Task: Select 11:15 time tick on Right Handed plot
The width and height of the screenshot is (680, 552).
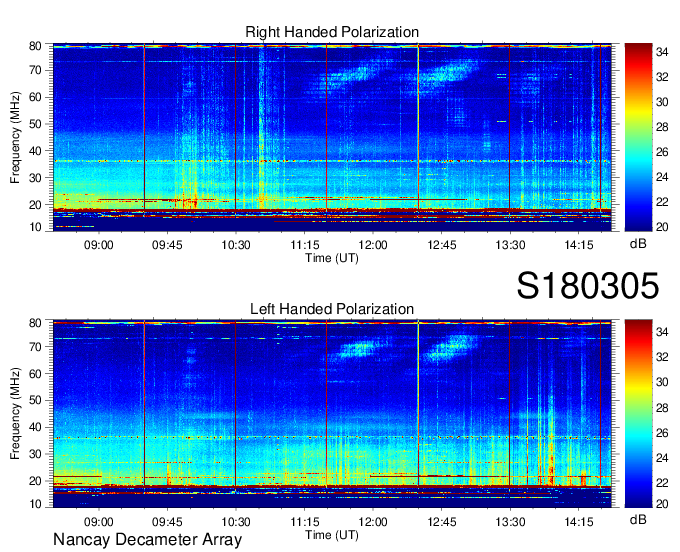Action: click(x=304, y=245)
